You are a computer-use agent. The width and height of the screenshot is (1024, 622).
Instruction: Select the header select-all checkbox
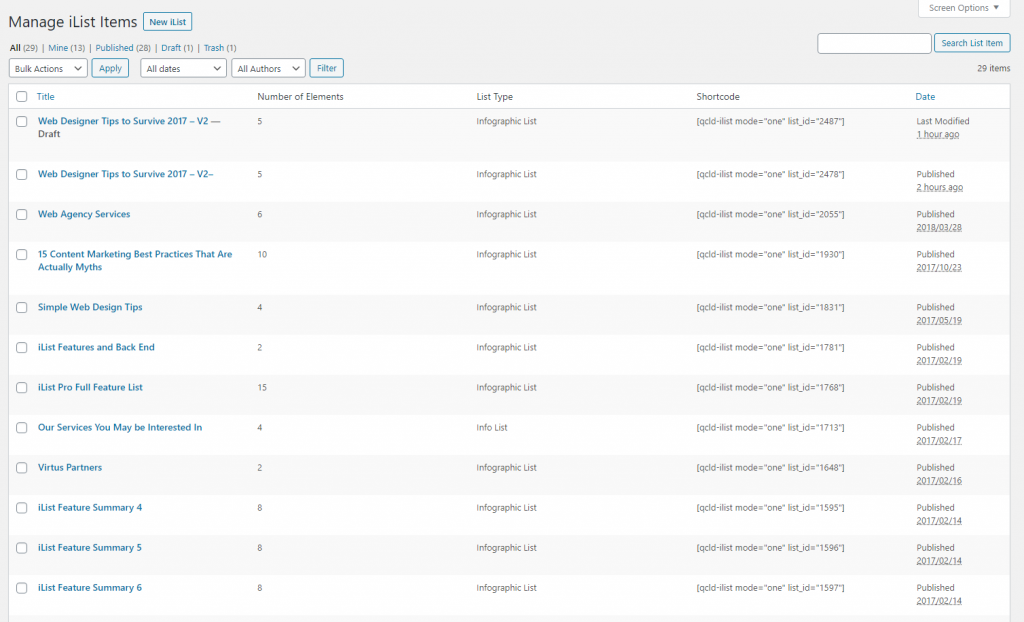21,96
